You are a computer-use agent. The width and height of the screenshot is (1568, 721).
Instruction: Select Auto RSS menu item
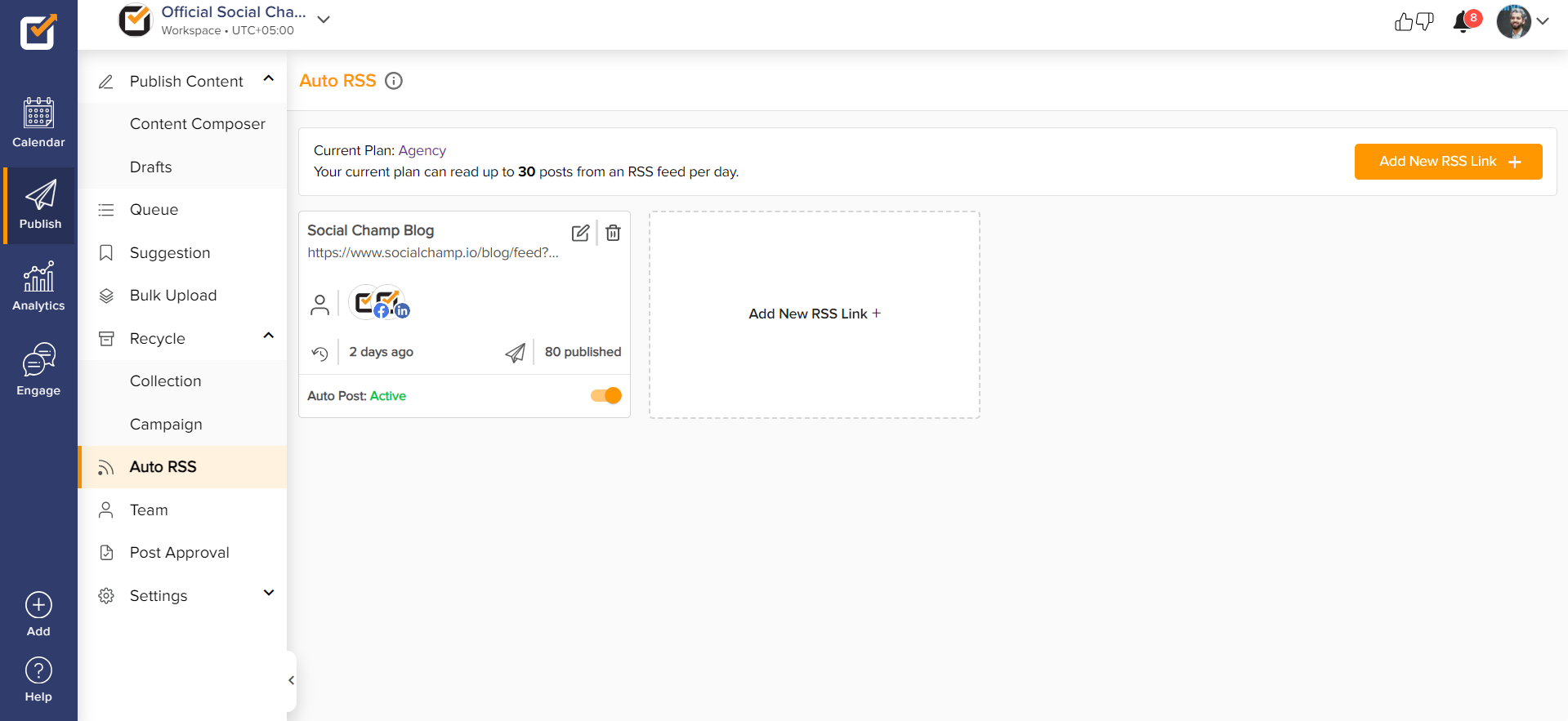[x=183, y=467]
